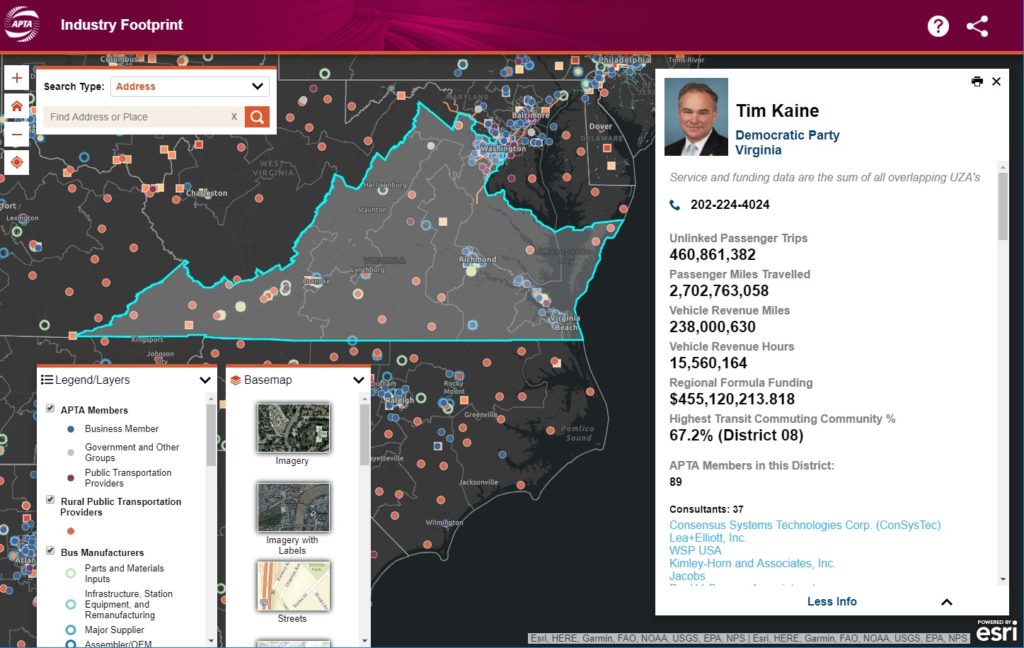This screenshot has width=1024, height=648.
Task: Click the Legend panel scroll down arrow
Action: (x=210, y=640)
